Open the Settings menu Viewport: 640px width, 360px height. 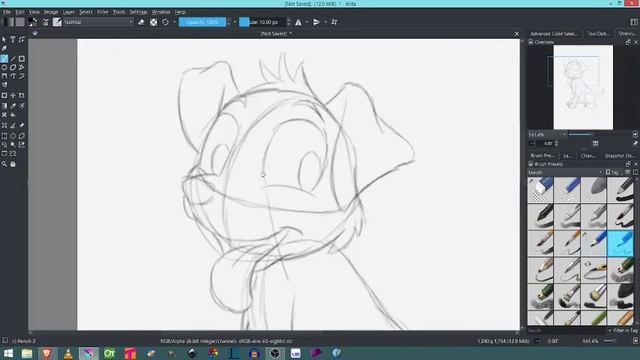138,12
